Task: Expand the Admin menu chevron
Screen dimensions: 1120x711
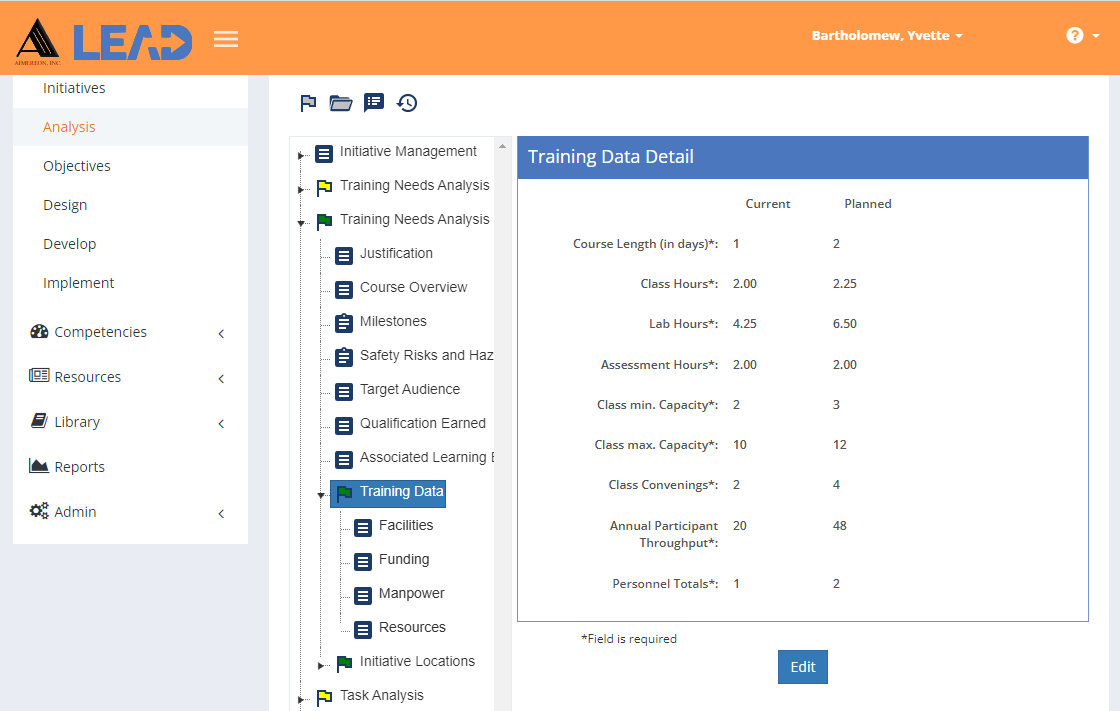Action: click(x=221, y=514)
